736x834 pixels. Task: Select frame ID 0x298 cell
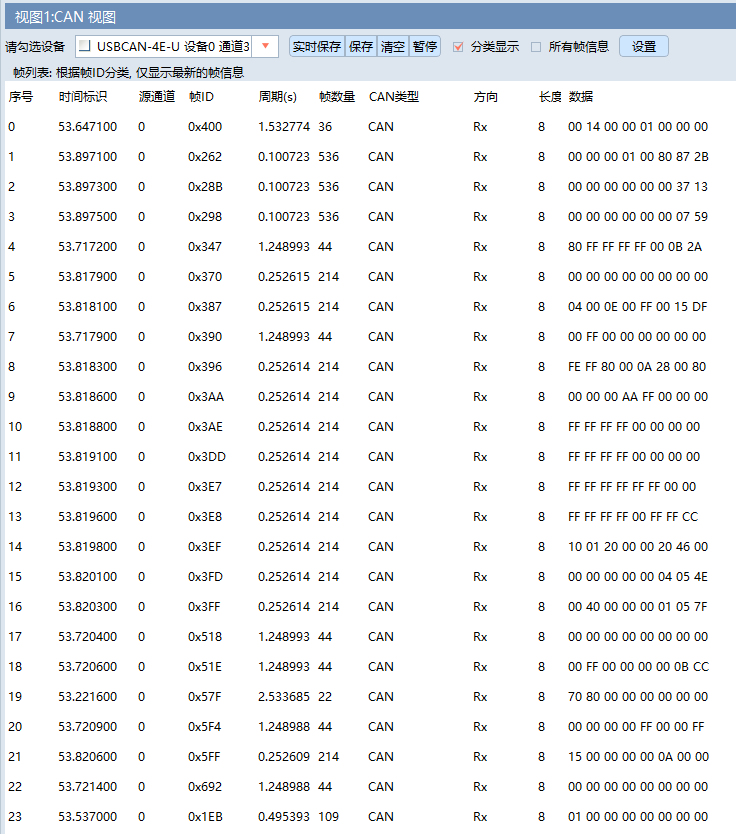[x=205, y=216]
